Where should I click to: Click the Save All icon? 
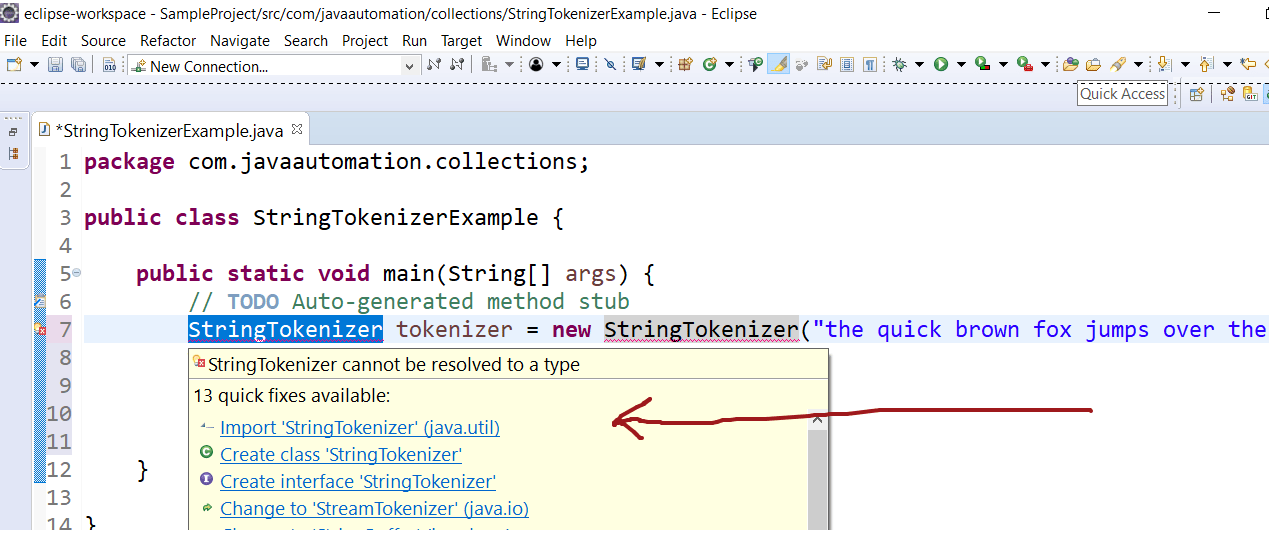coord(78,65)
